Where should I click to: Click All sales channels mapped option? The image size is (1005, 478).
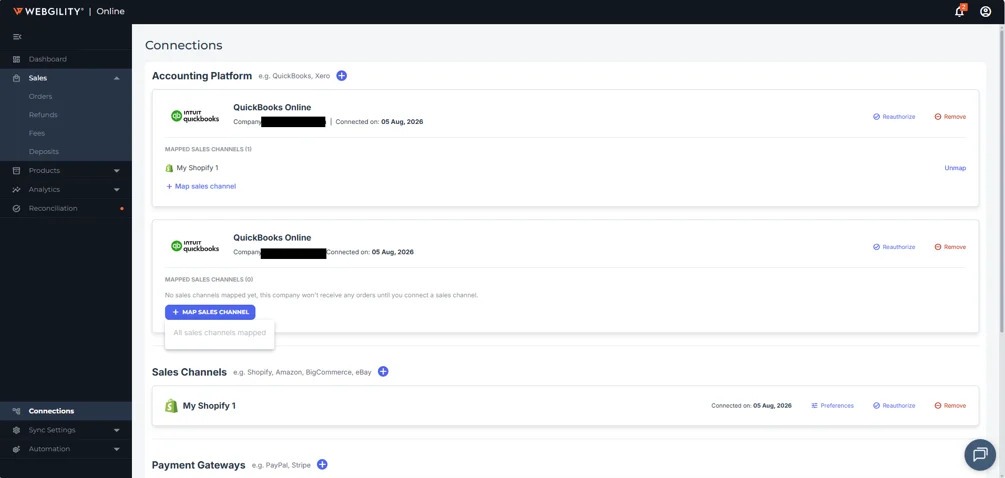(219, 333)
